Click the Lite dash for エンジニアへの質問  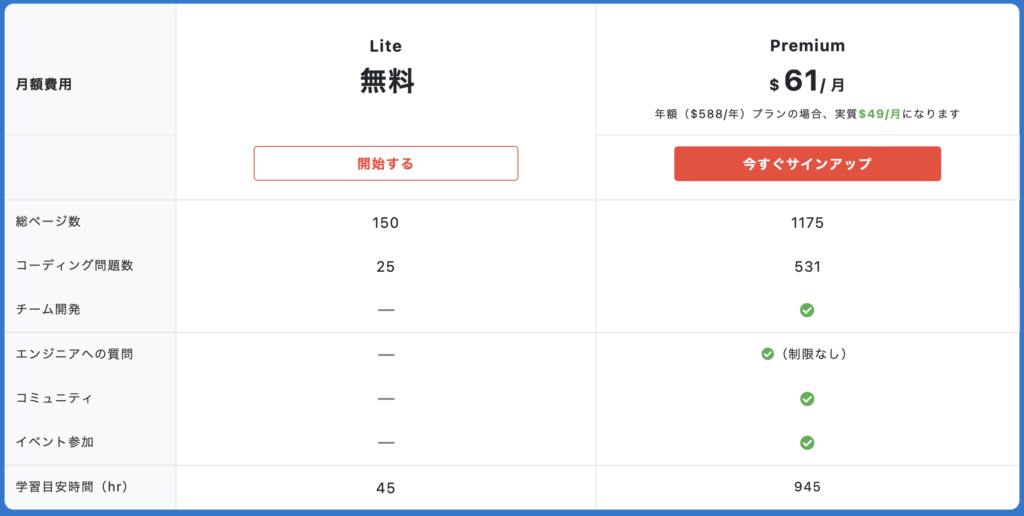(386, 354)
